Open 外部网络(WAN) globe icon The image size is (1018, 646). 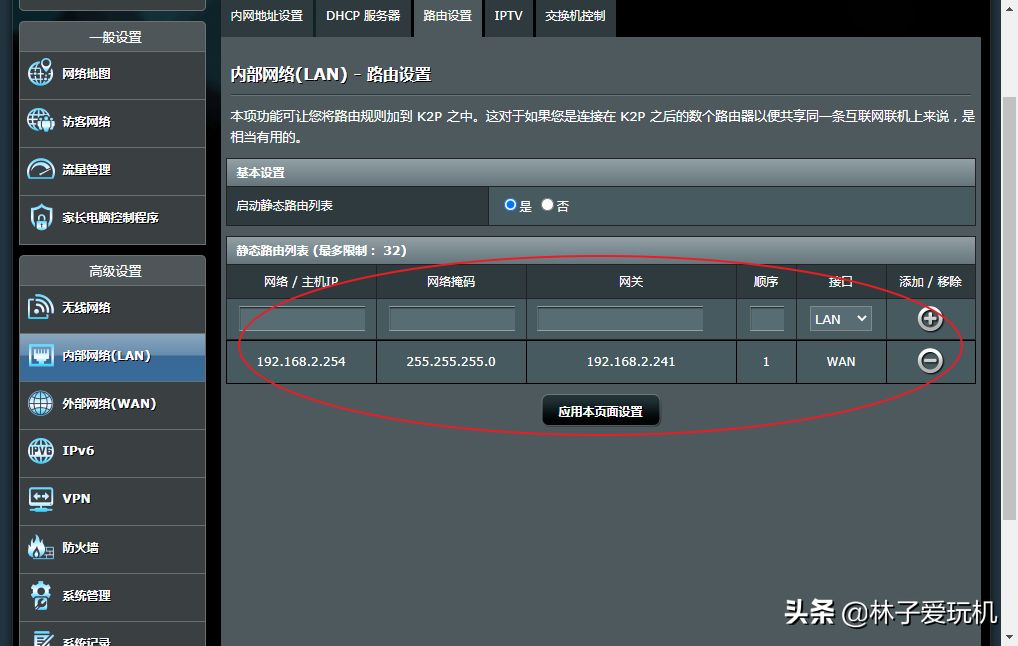tap(40, 403)
